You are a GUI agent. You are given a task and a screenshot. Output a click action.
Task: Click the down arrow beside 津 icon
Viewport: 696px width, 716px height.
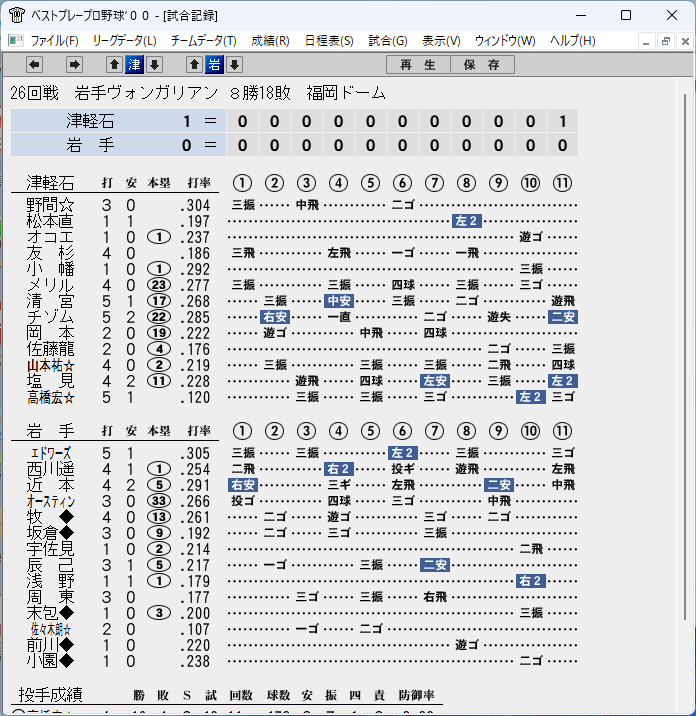(x=154, y=65)
